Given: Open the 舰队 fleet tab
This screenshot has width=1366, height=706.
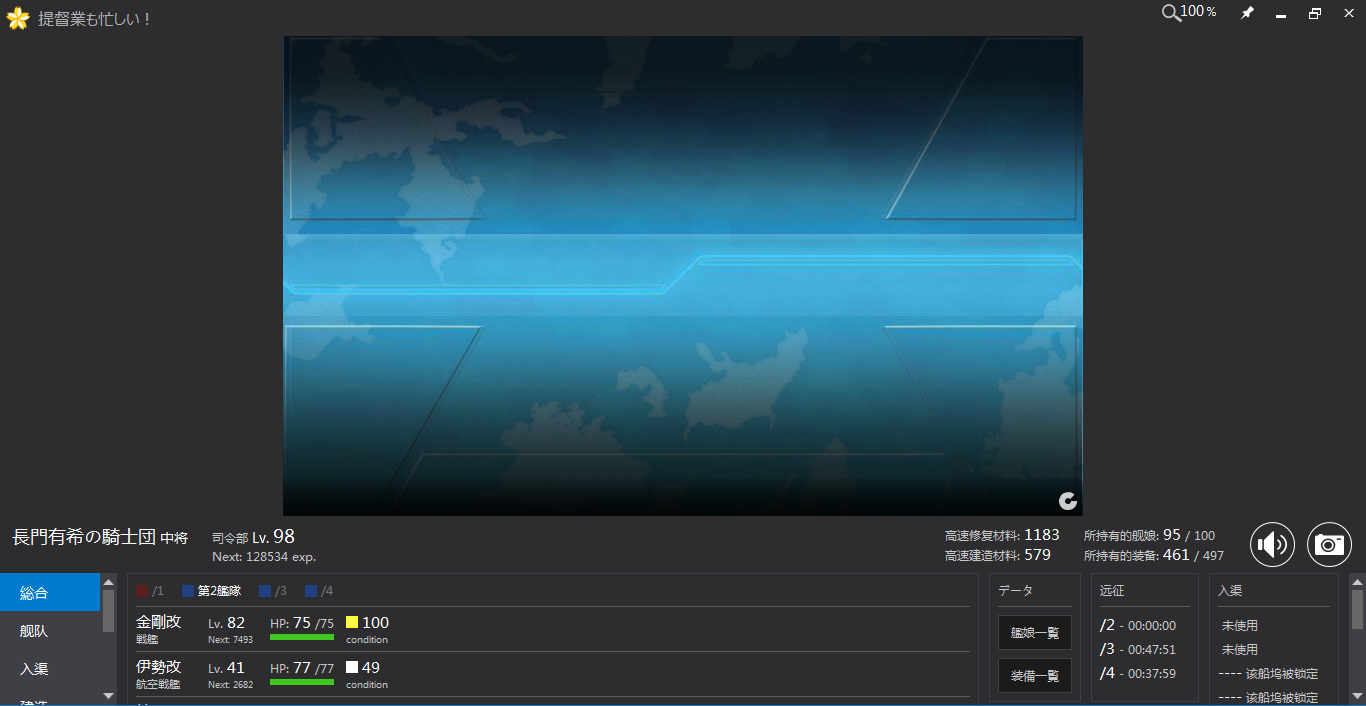Looking at the screenshot, I should click(x=50, y=631).
